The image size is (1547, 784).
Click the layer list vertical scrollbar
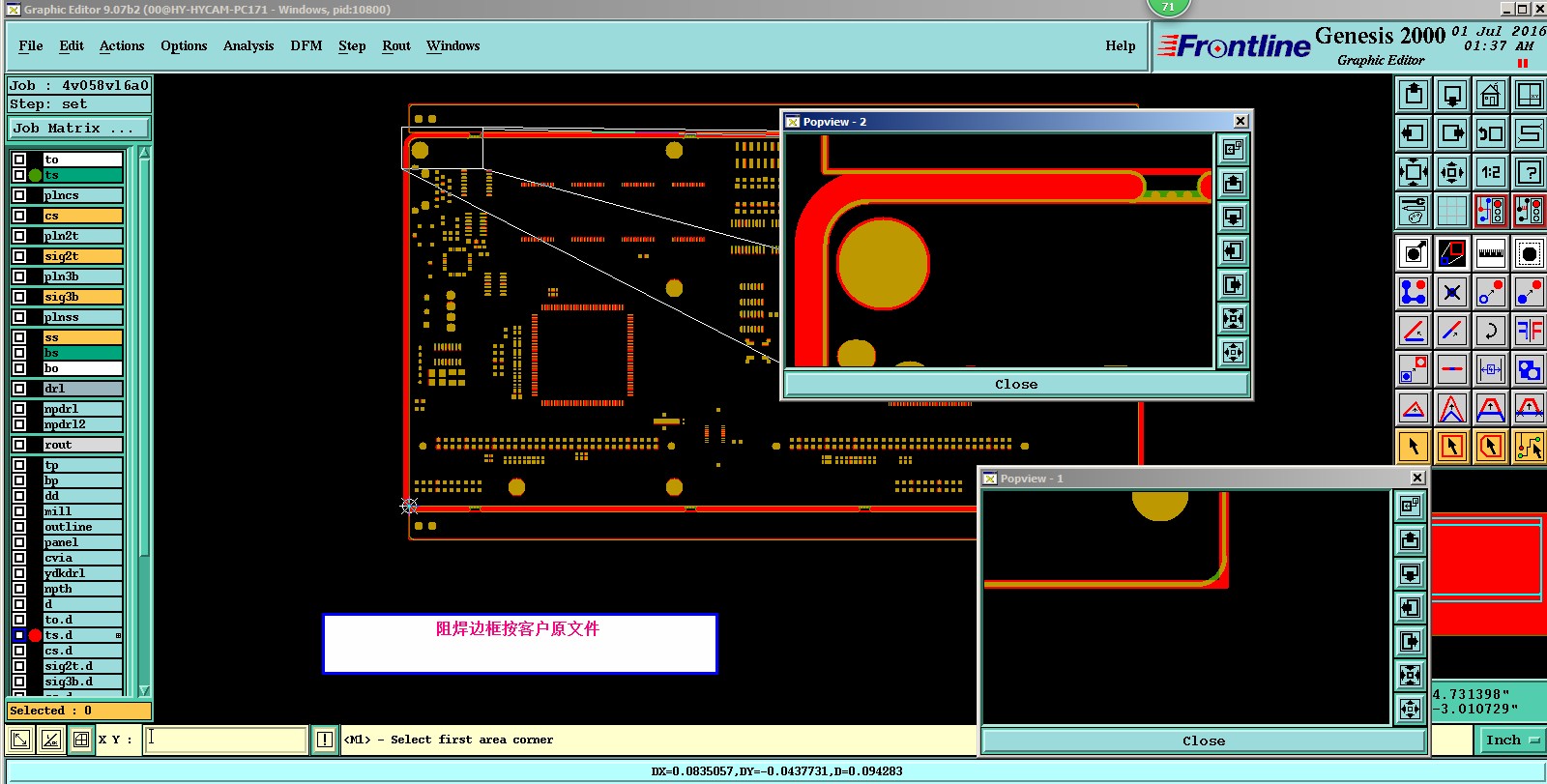[x=144, y=421]
